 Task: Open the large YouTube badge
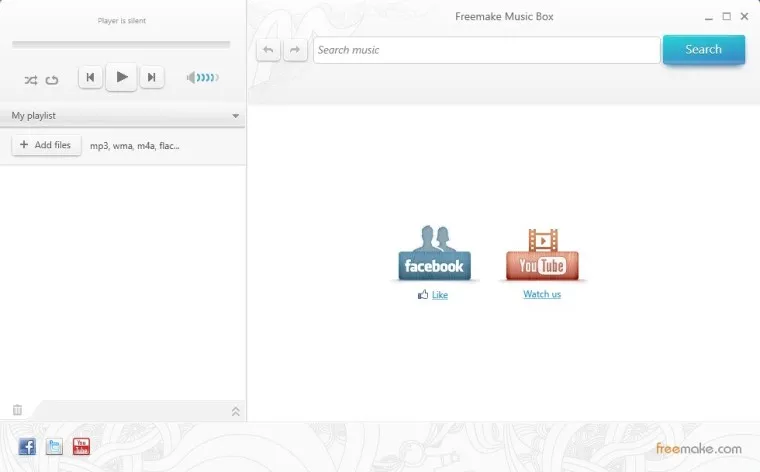[x=542, y=254]
